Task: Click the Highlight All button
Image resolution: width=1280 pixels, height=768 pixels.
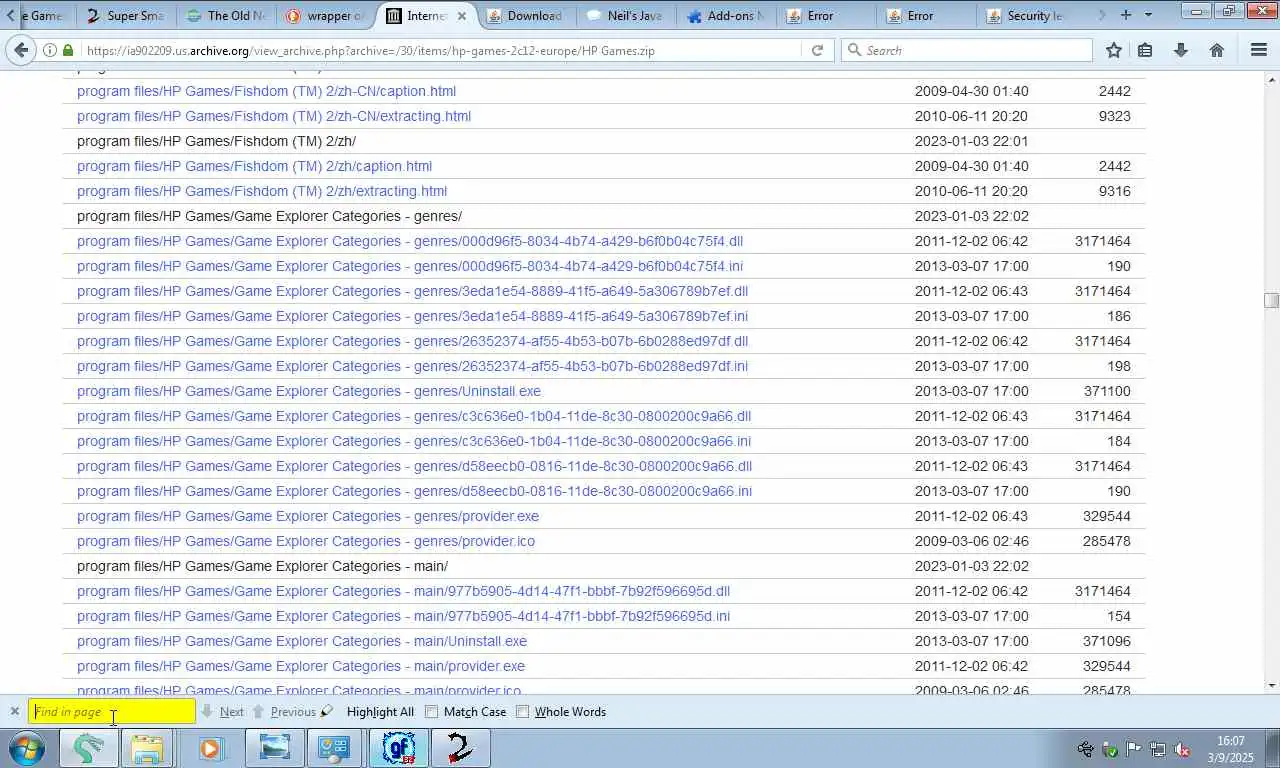Action: [380, 712]
